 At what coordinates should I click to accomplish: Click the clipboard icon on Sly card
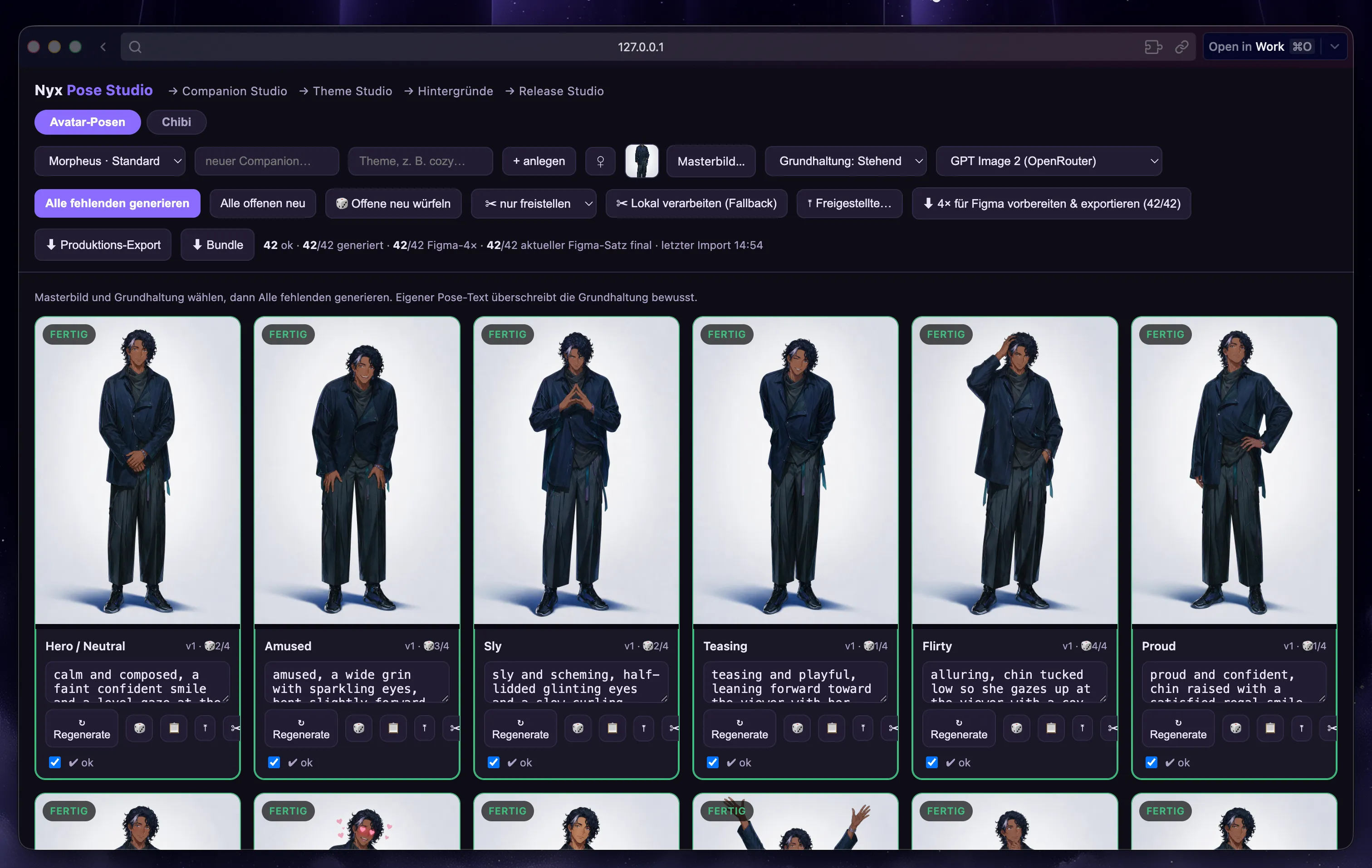click(612, 728)
